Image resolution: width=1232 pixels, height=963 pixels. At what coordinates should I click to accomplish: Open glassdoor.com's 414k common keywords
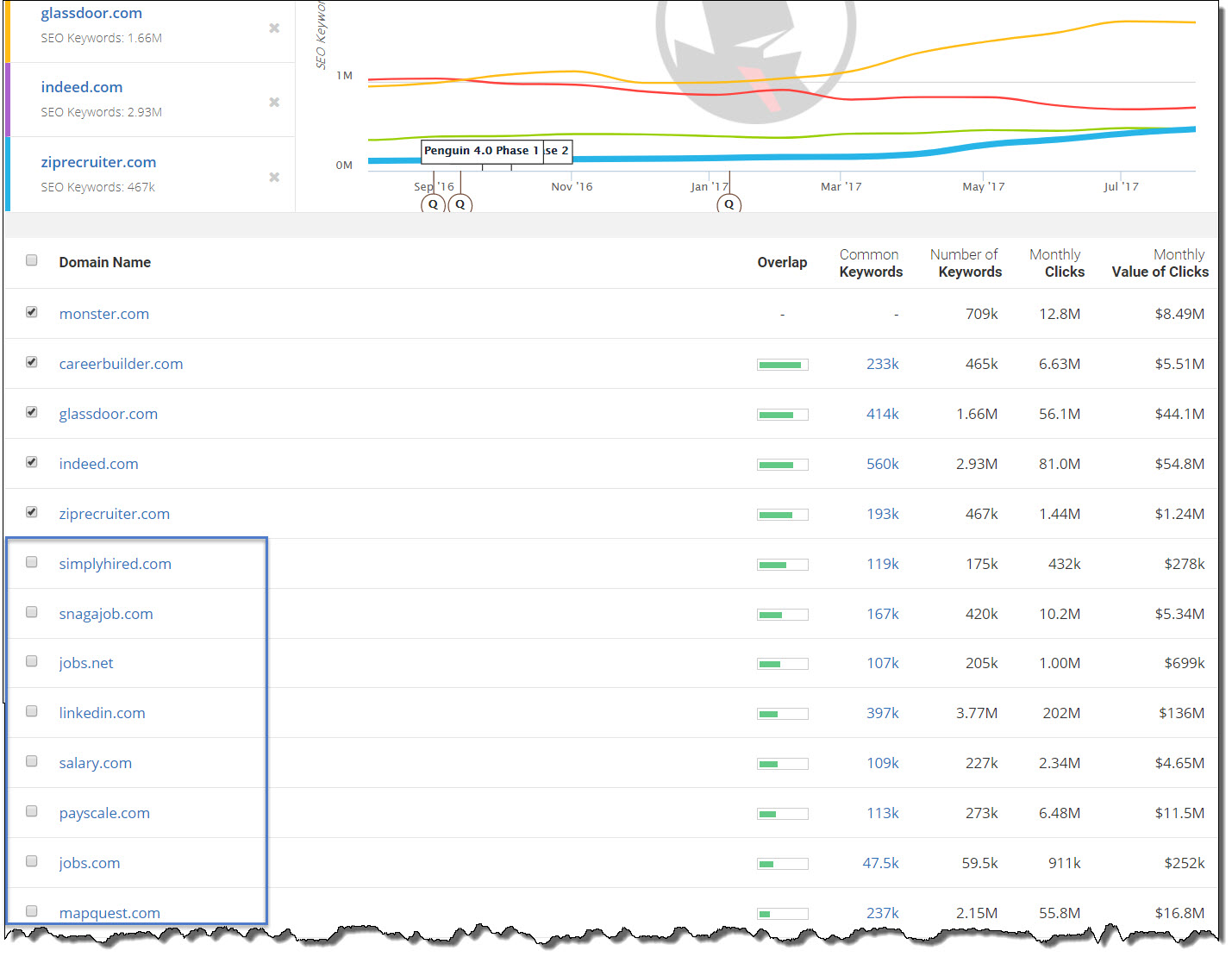tap(883, 414)
